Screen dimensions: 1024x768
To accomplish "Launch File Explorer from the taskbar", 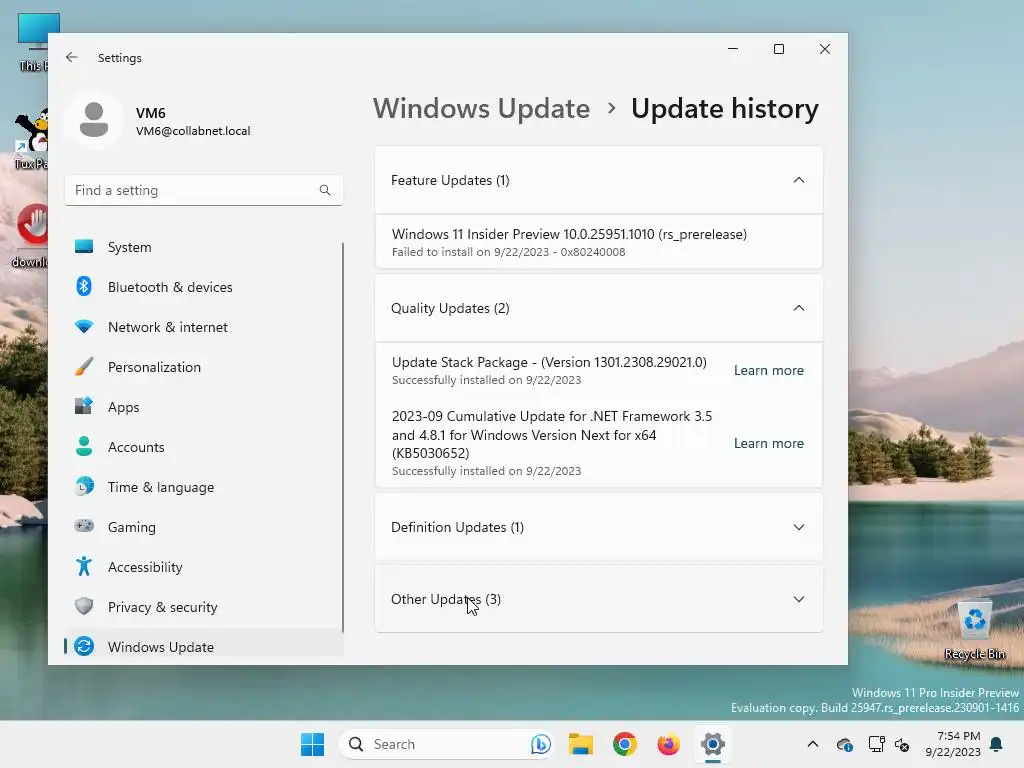I will pyautogui.click(x=581, y=744).
